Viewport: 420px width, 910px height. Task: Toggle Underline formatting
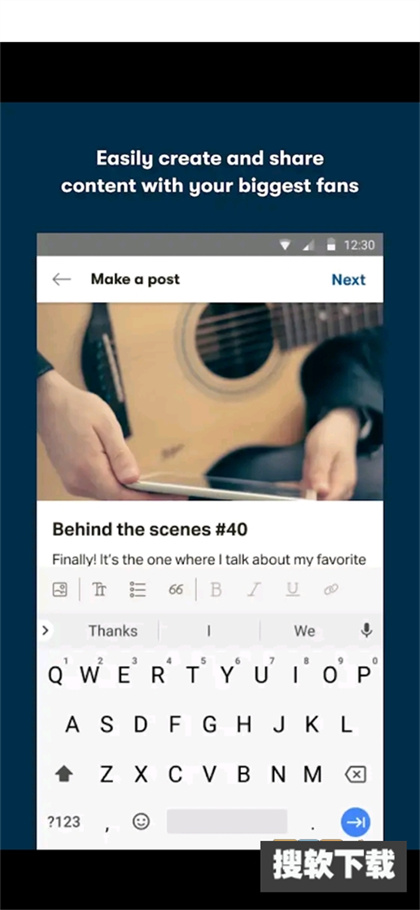293,590
